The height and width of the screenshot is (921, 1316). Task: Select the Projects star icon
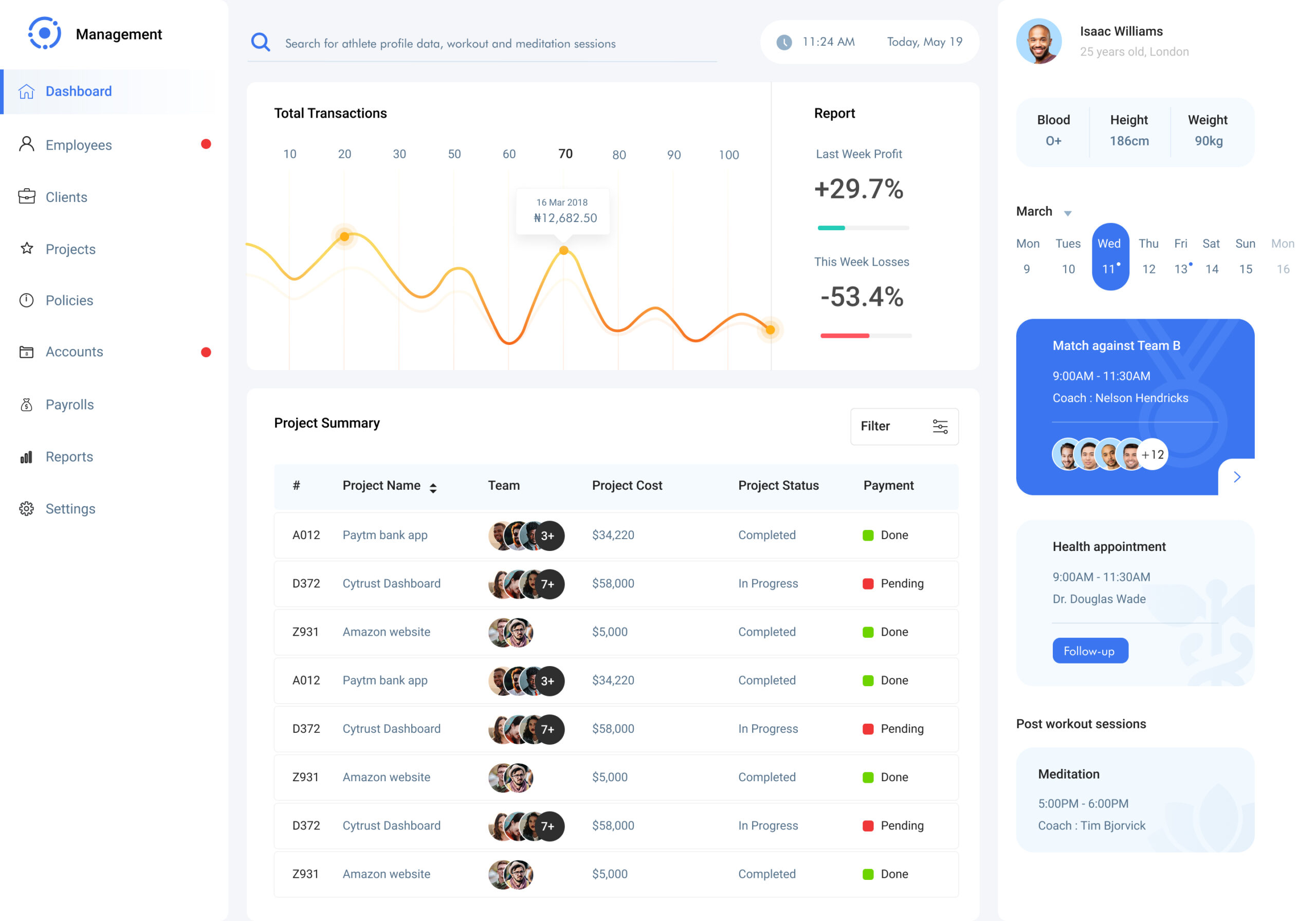point(26,249)
